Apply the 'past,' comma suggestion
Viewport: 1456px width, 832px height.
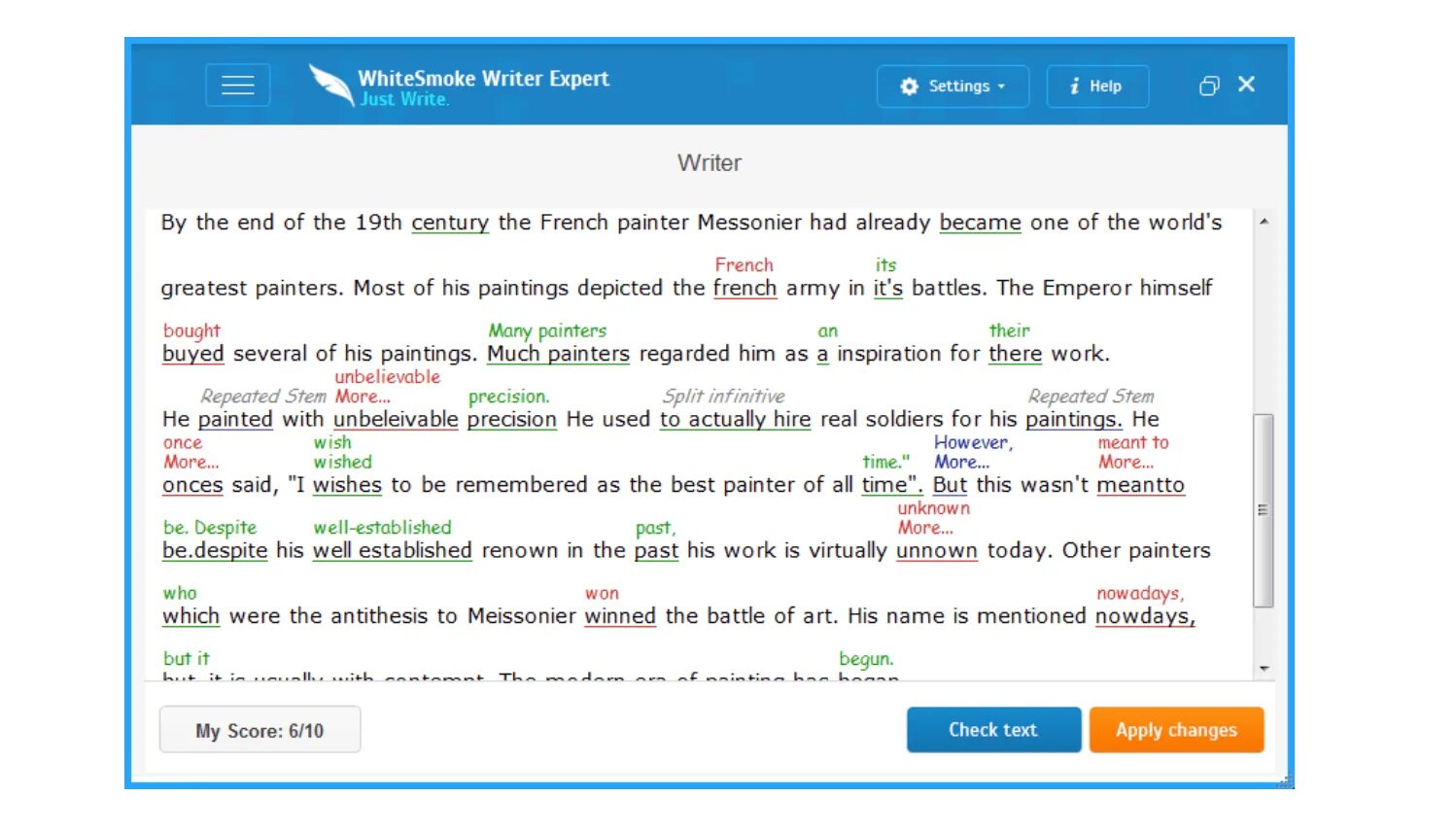655,529
